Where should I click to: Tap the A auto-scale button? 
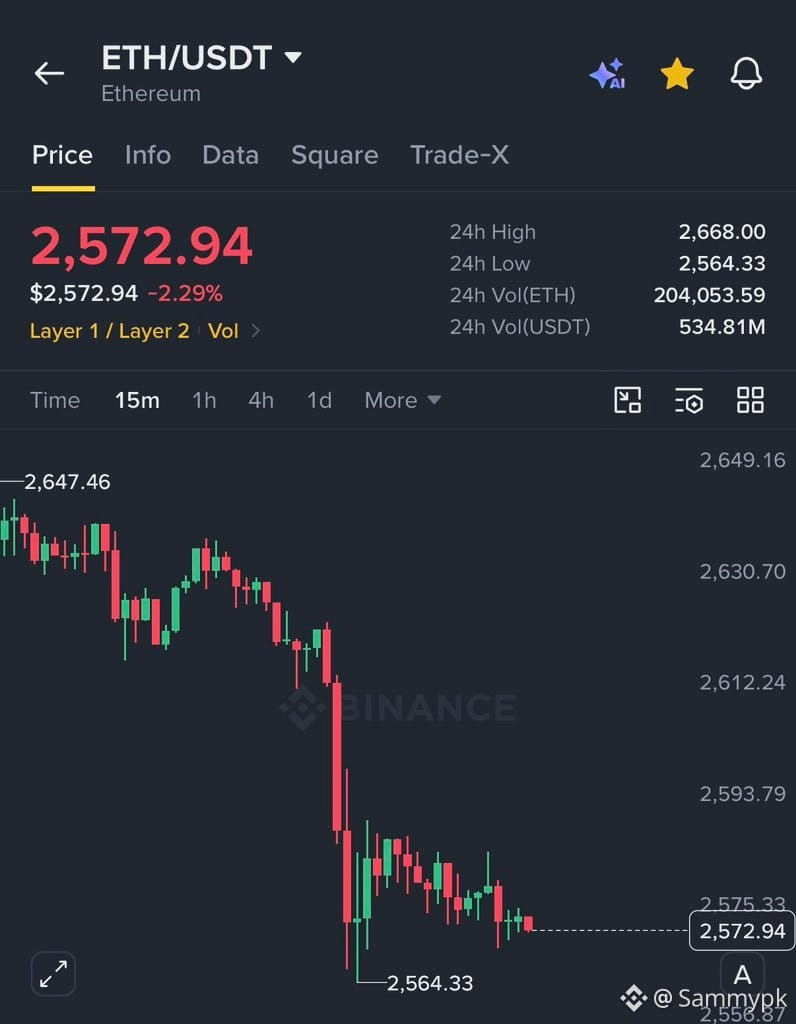[742, 975]
